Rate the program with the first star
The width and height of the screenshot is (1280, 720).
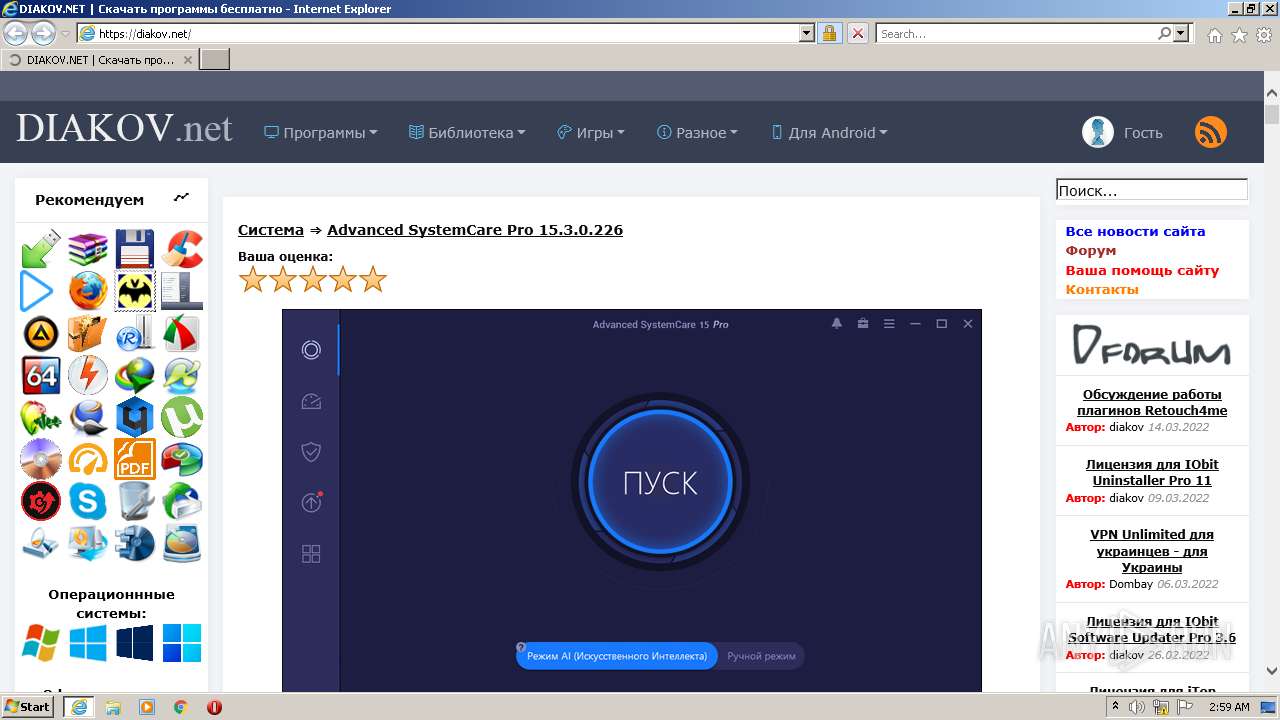click(253, 279)
